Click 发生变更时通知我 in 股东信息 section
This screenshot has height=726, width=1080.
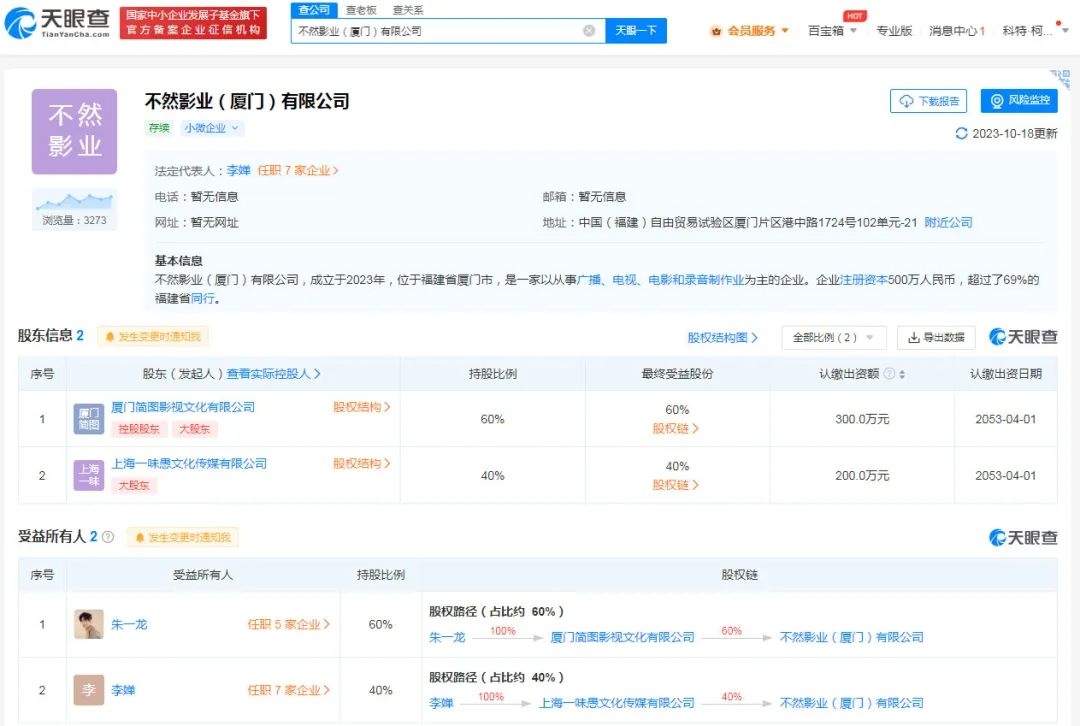(x=152, y=336)
